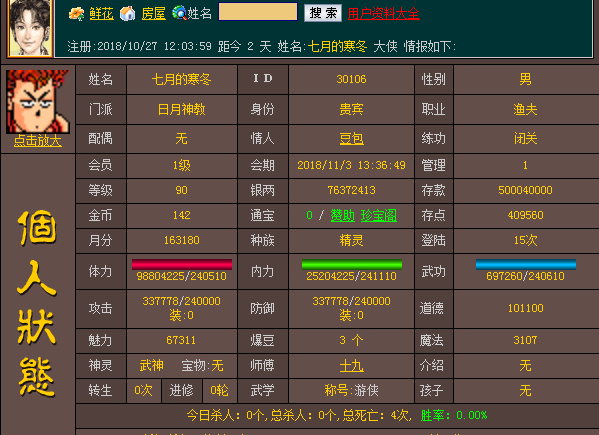
Task: Select the 存点 value 409560
Action: (x=526, y=215)
